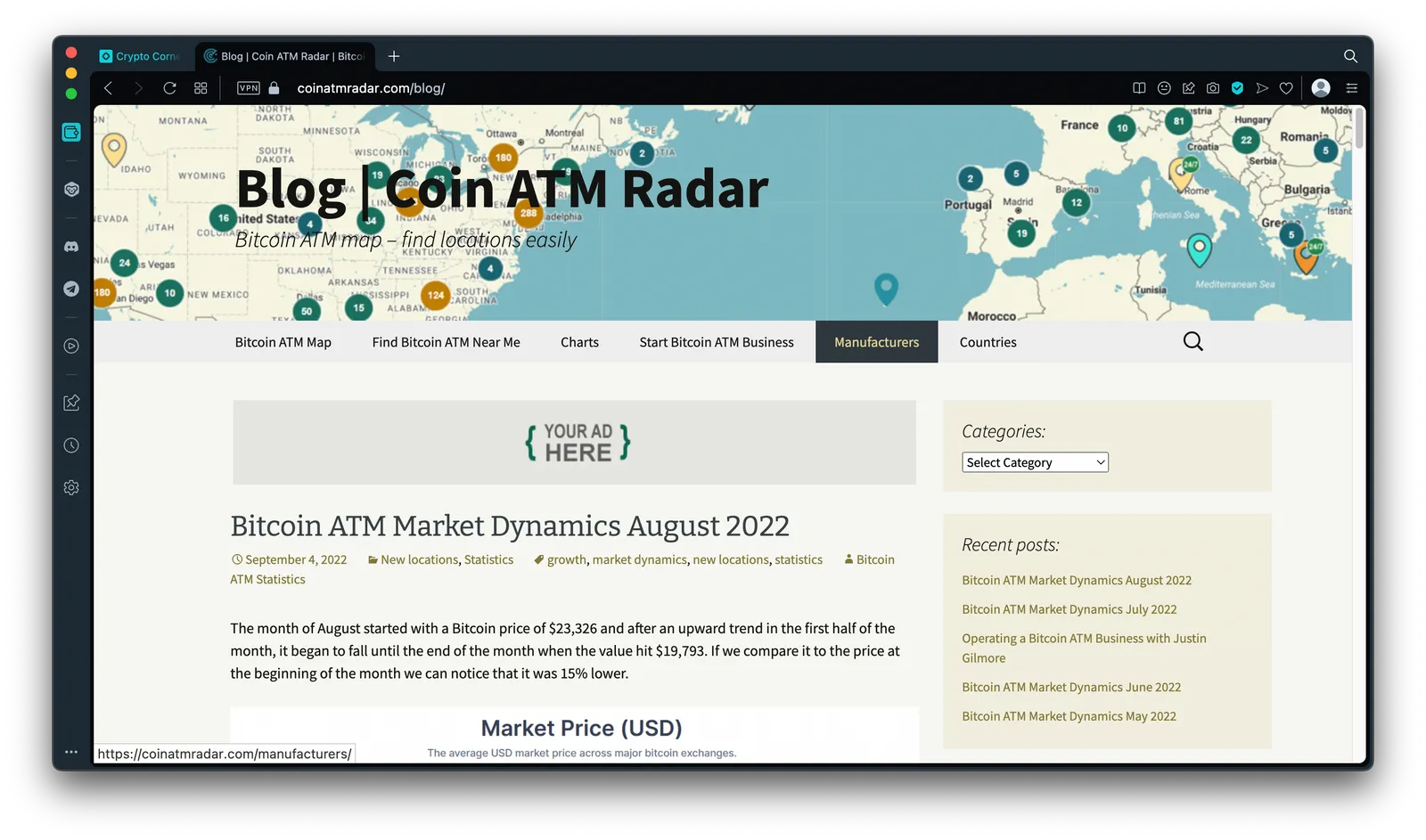Click the page vertical scrollbar
This screenshot has width=1426, height=840.
tap(1358, 127)
